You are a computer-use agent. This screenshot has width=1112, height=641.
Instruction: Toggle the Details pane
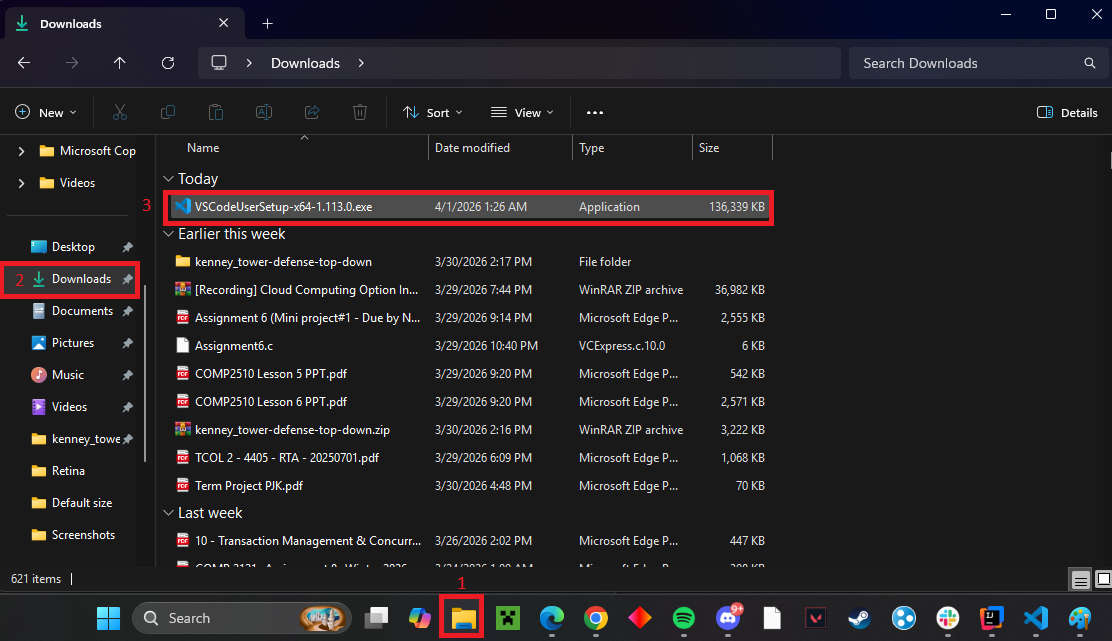tap(1066, 112)
